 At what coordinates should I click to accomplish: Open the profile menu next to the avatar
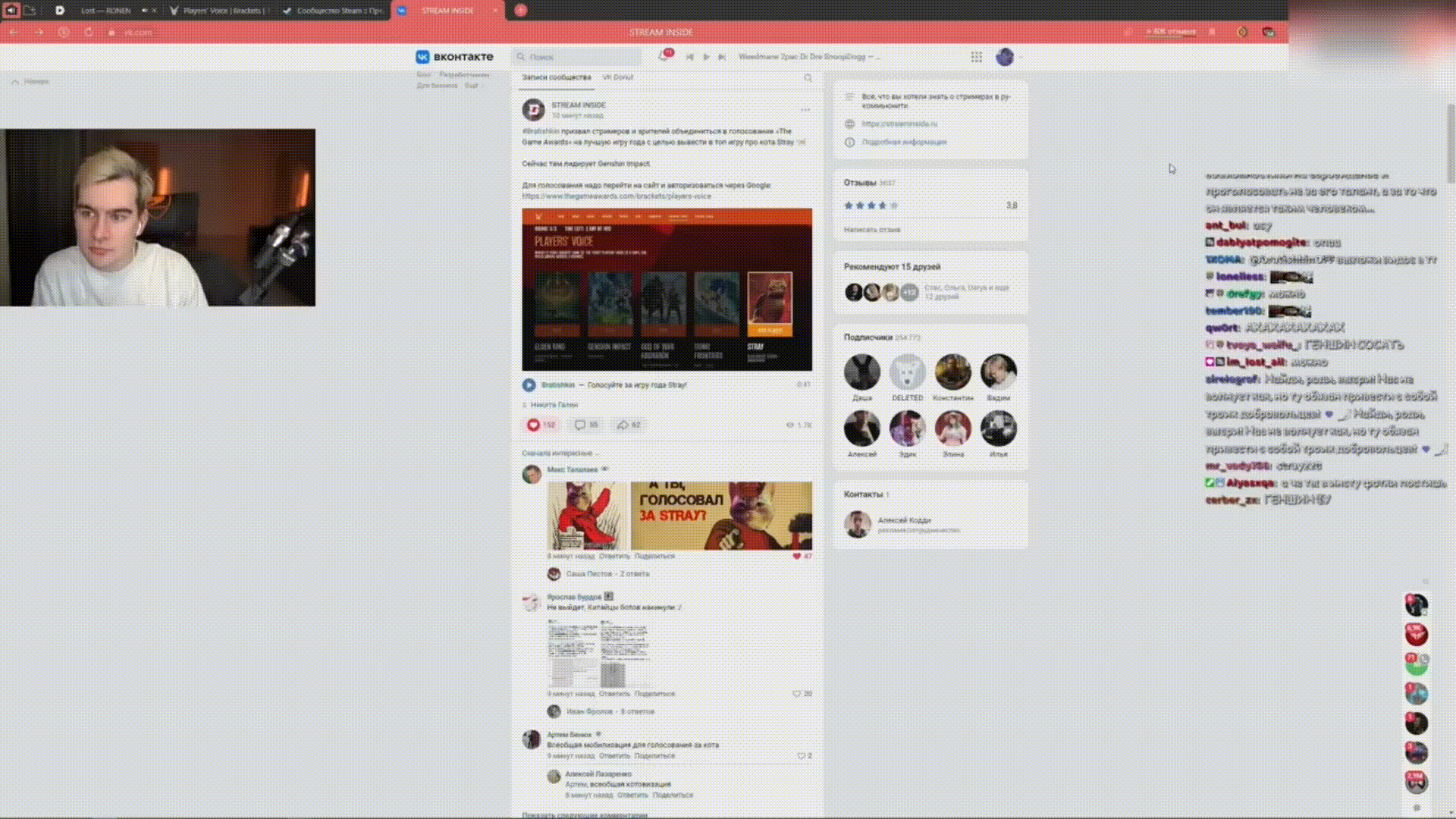click(1021, 57)
